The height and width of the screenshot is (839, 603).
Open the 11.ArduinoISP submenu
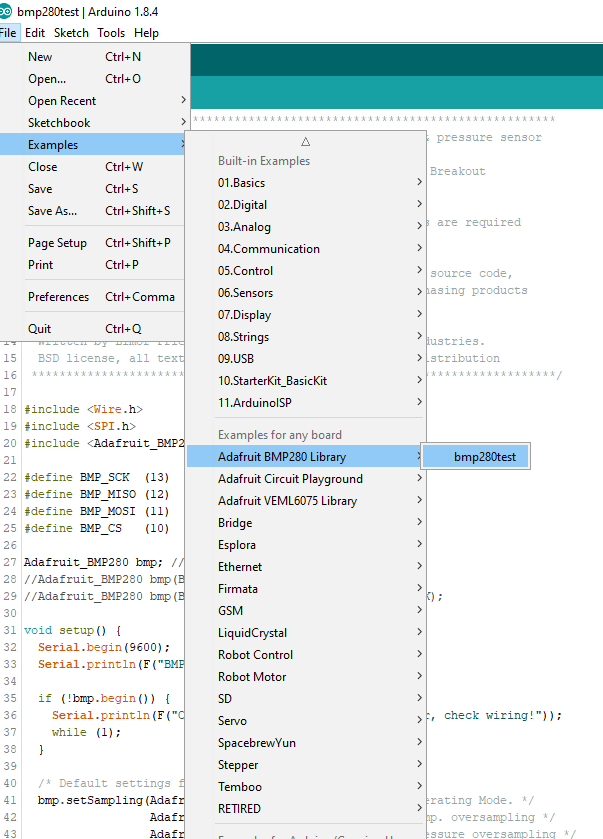(x=306, y=402)
